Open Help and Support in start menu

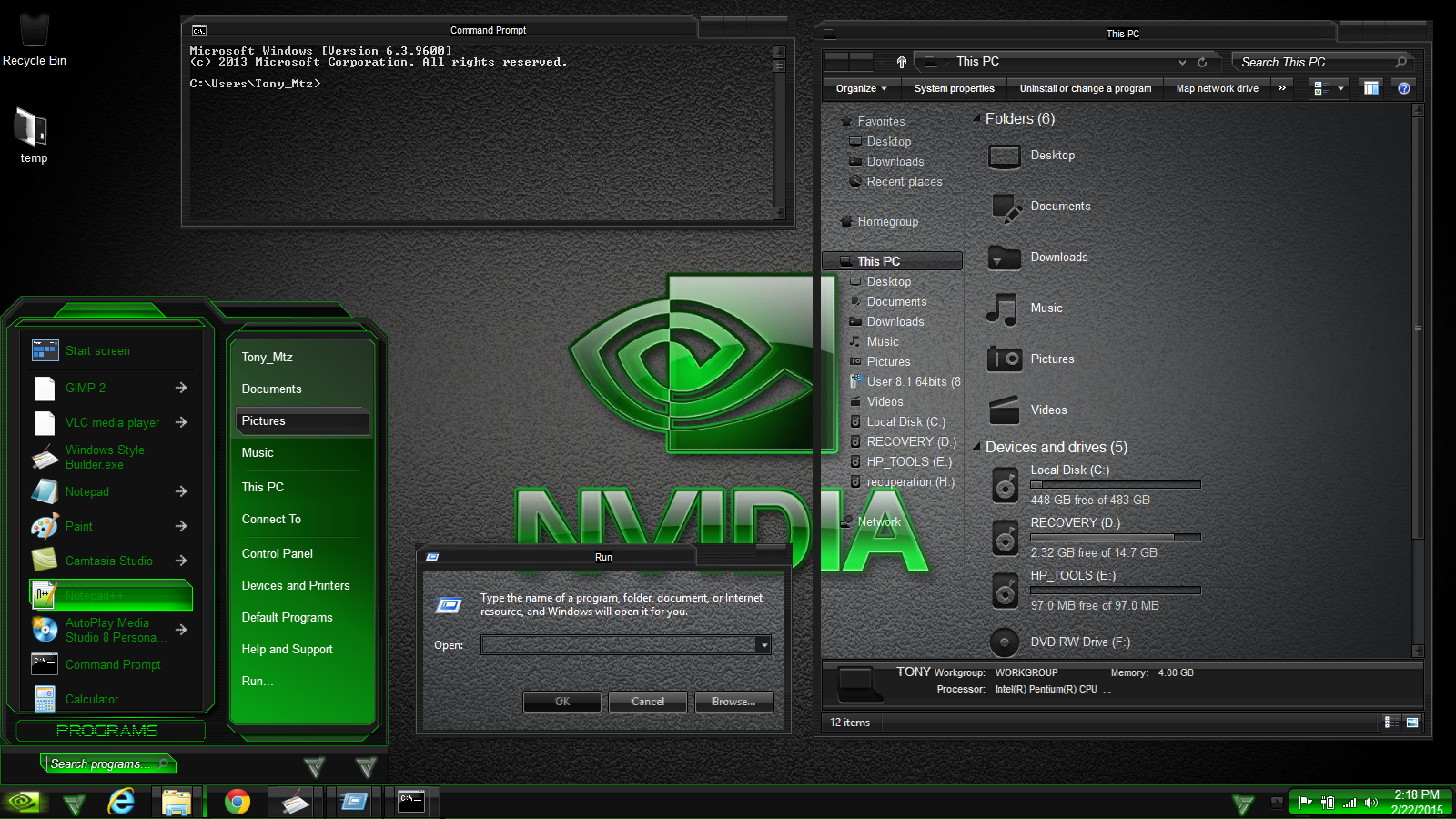click(287, 649)
